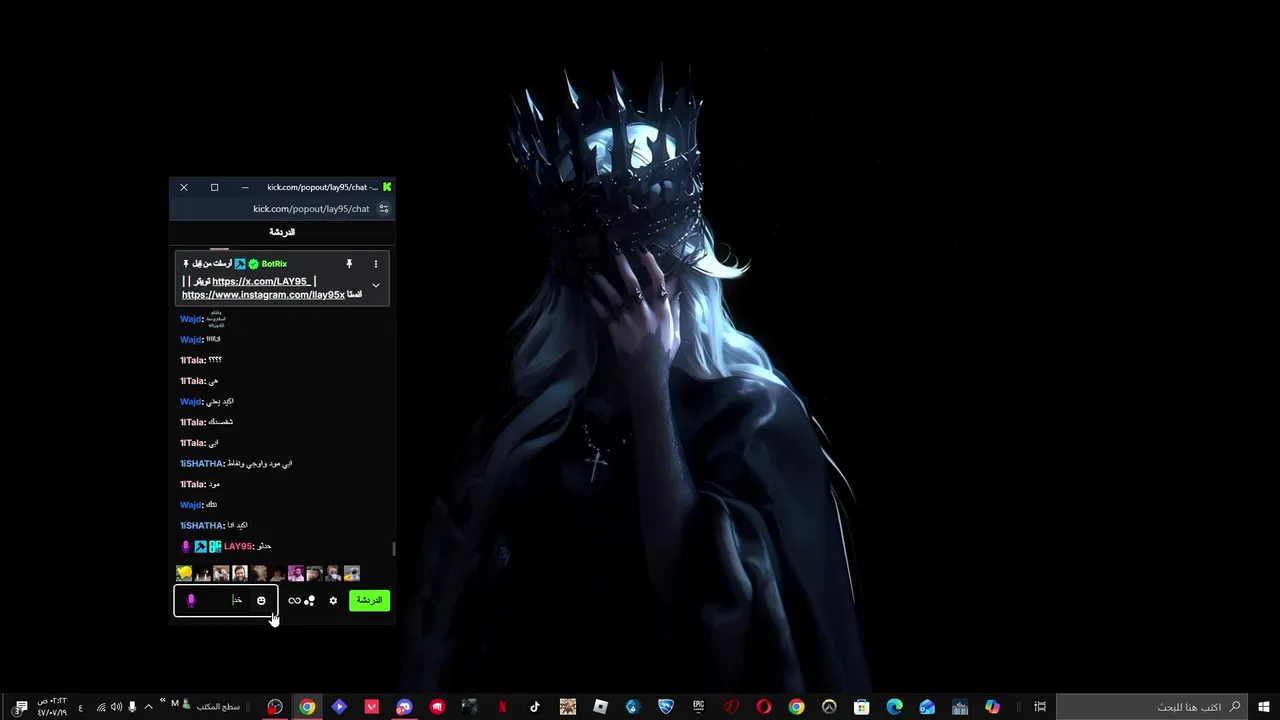The height and width of the screenshot is (720, 1280).
Task: Show hidden system tray icons chevron
Action: (x=148, y=707)
